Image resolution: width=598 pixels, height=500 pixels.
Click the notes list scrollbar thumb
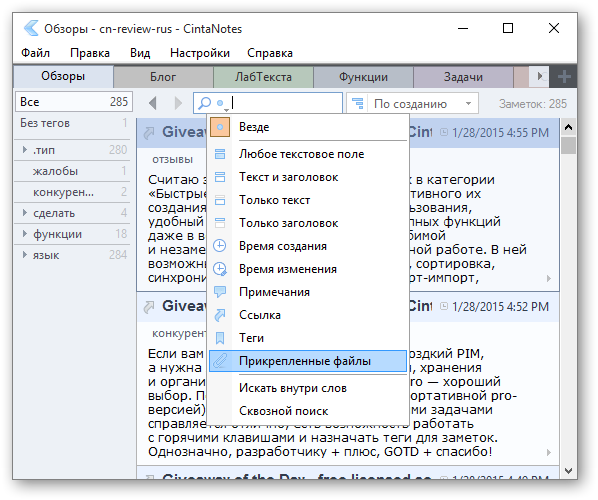pyautogui.click(x=568, y=145)
